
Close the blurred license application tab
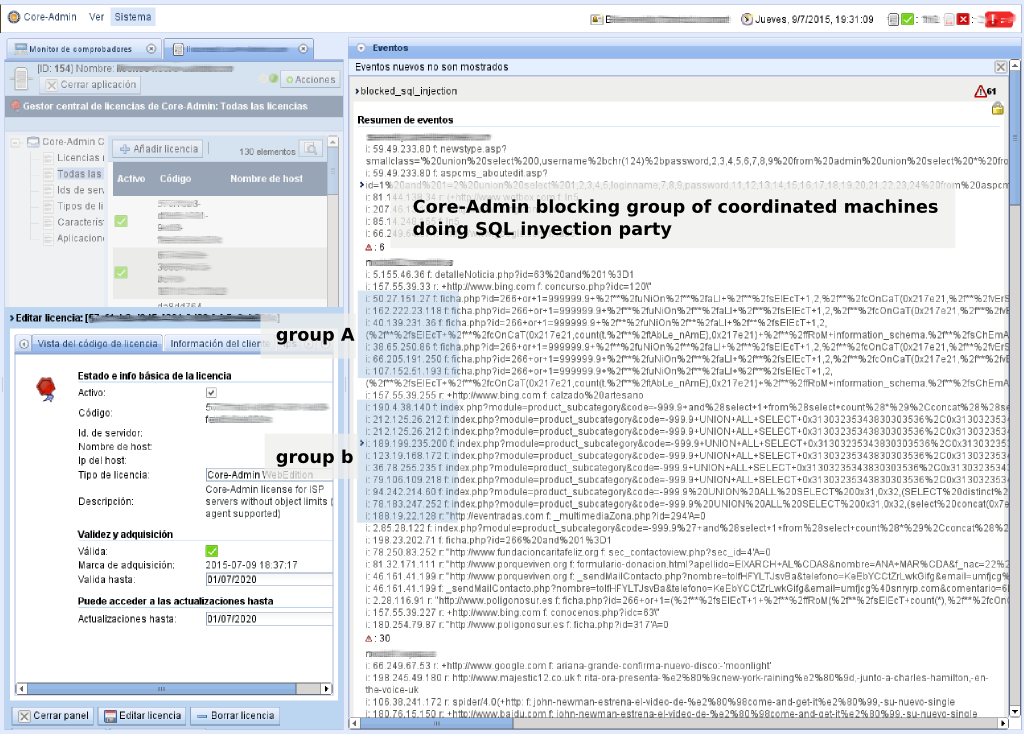click(303, 49)
